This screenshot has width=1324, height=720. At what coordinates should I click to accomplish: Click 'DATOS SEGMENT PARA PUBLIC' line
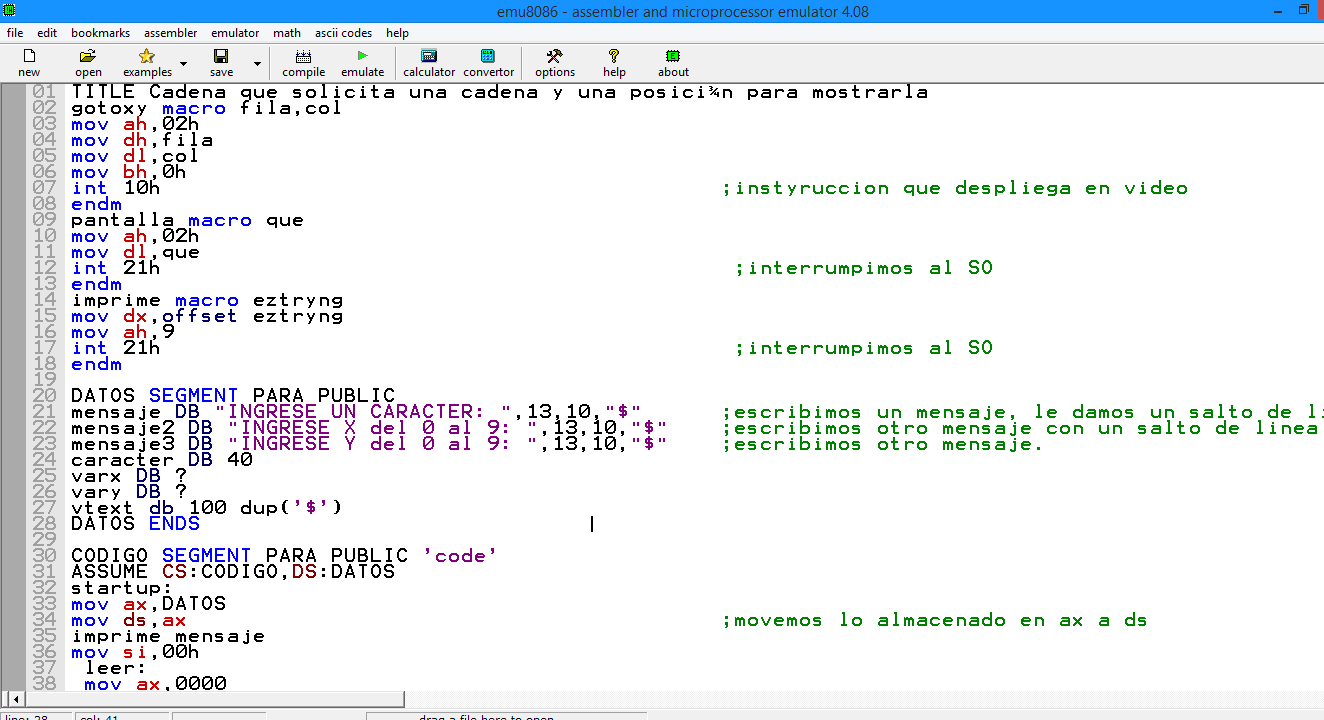click(x=233, y=396)
